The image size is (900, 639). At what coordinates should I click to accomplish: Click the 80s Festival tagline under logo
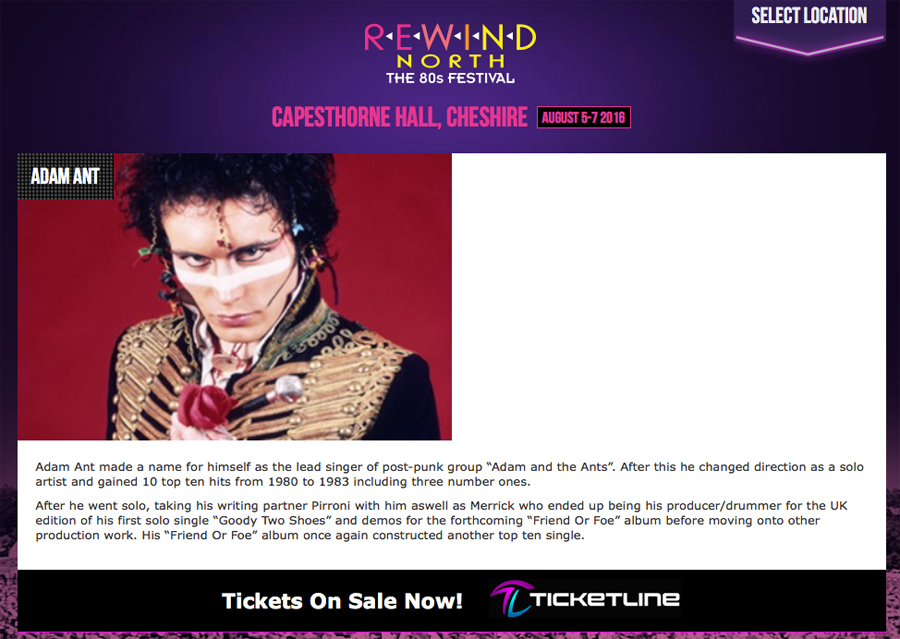click(x=450, y=78)
